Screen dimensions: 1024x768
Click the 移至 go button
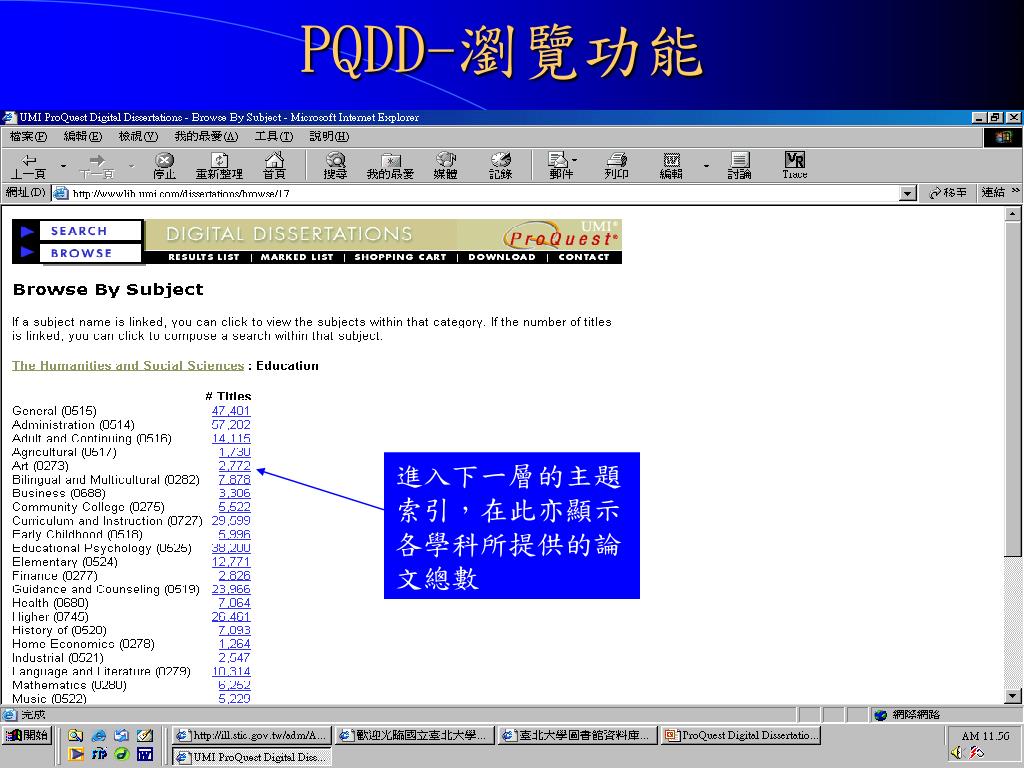pyautogui.click(x=948, y=193)
